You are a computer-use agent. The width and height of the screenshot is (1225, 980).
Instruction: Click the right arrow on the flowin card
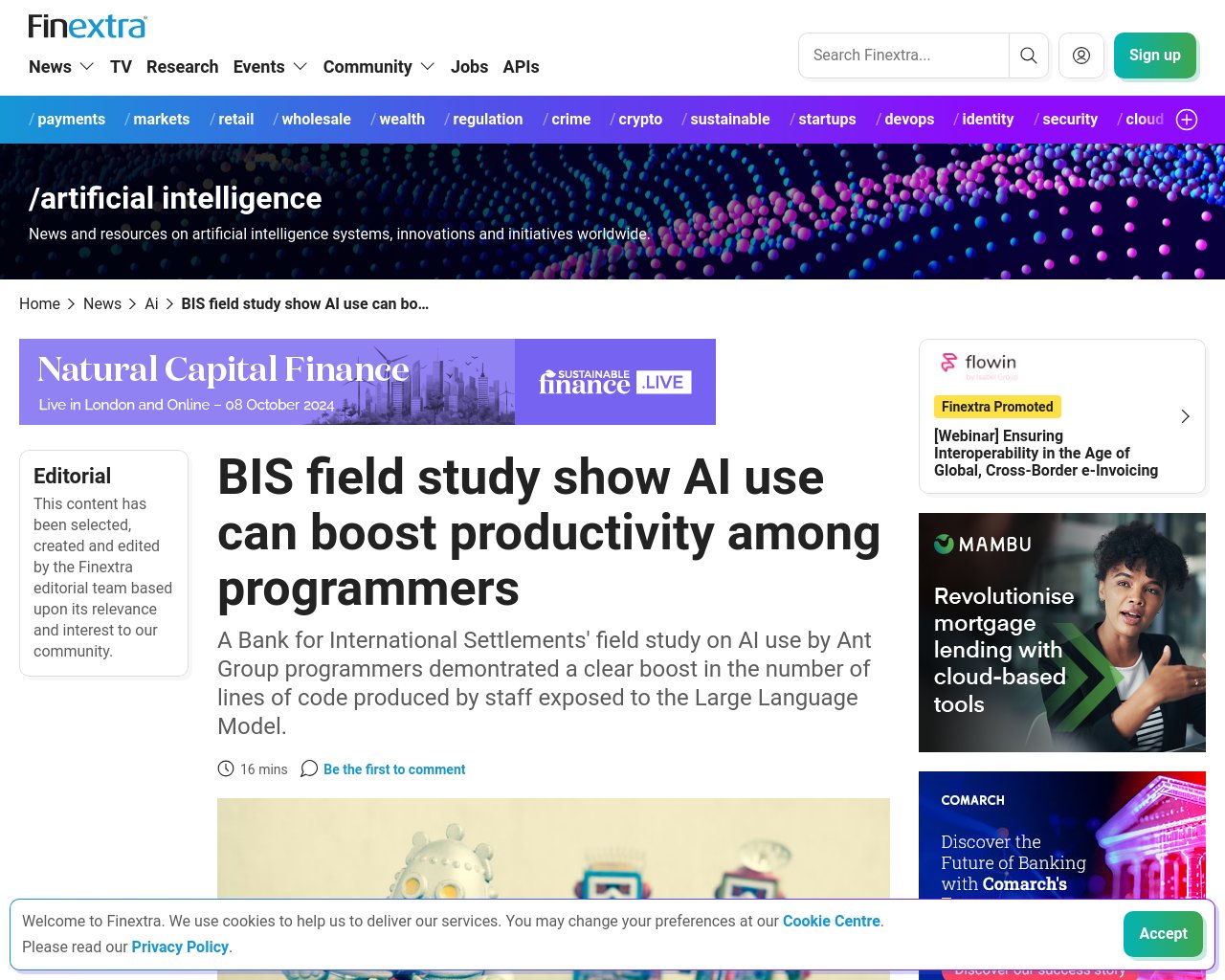(x=1185, y=416)
